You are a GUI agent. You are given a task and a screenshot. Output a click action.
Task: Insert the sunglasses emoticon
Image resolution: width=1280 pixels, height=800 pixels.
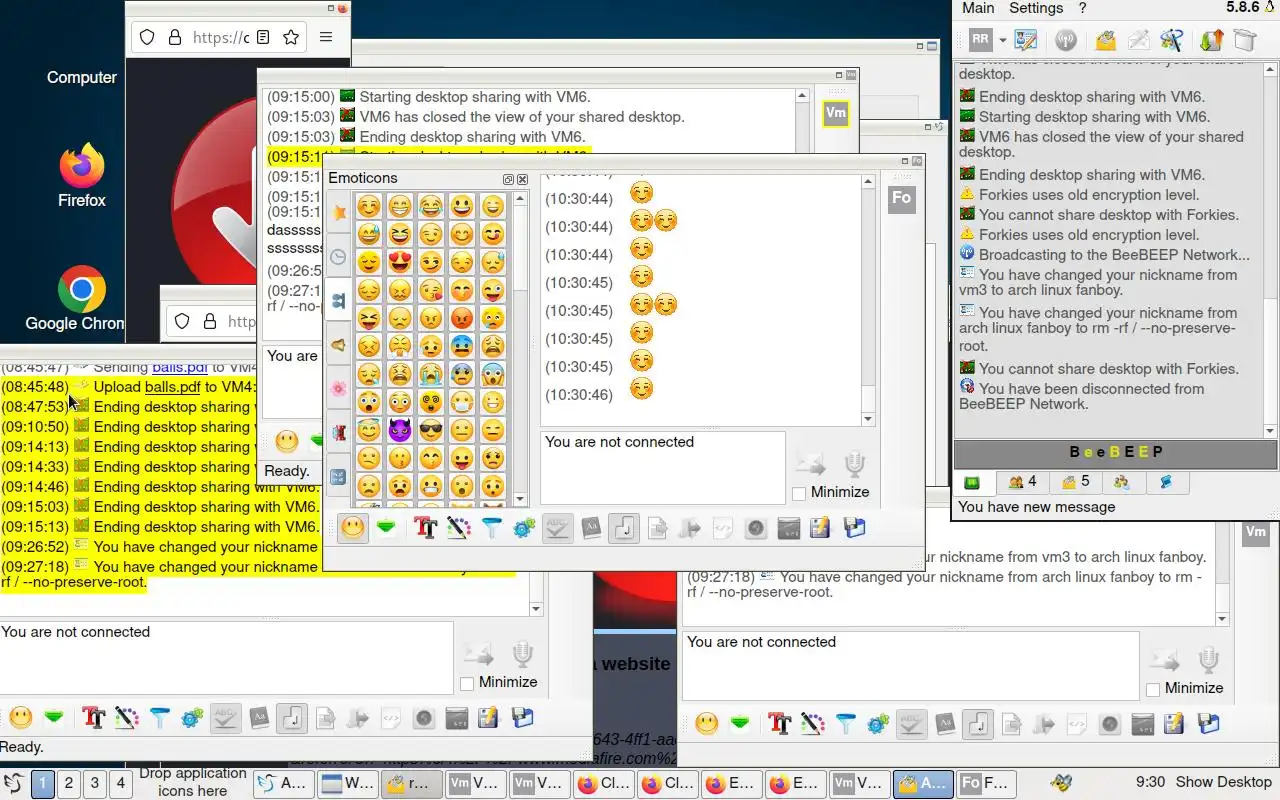pyautogui.click(x=431, y=430)
